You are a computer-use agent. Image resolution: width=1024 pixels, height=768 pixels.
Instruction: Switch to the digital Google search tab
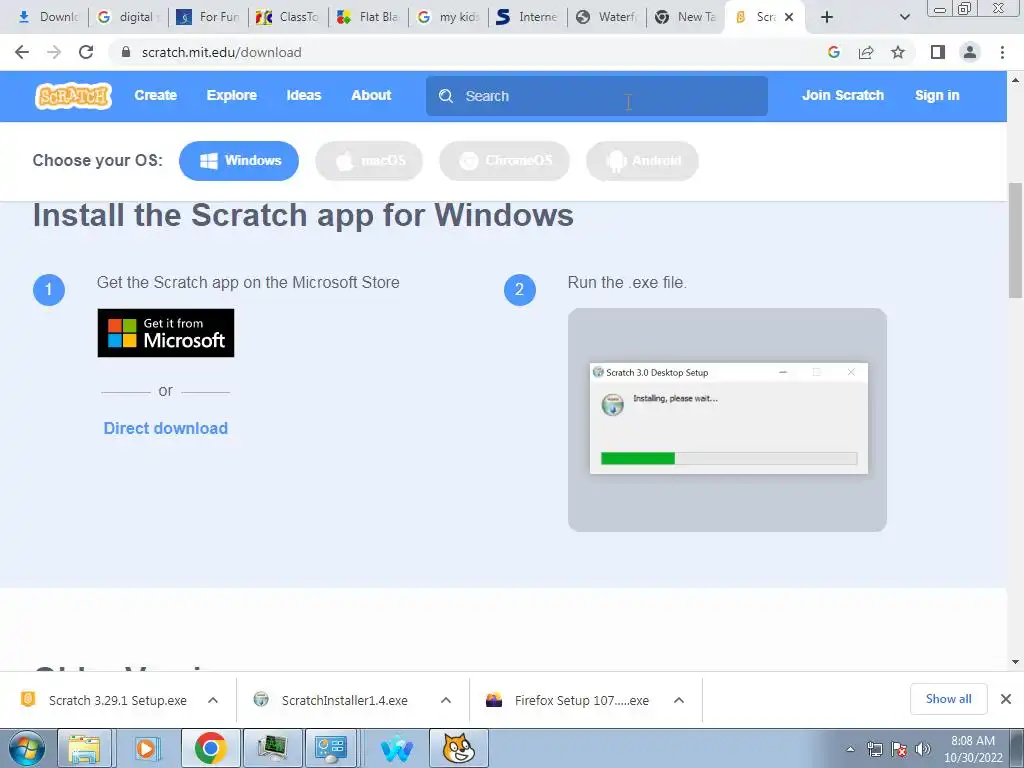click(x=128, y=17)
